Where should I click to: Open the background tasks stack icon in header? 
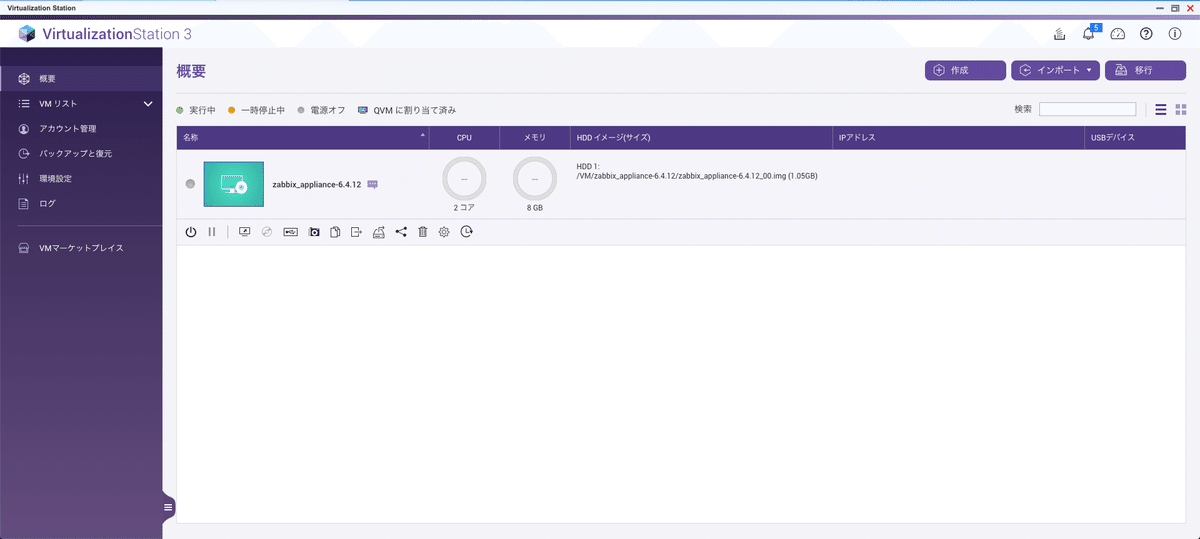point(1060,34)
